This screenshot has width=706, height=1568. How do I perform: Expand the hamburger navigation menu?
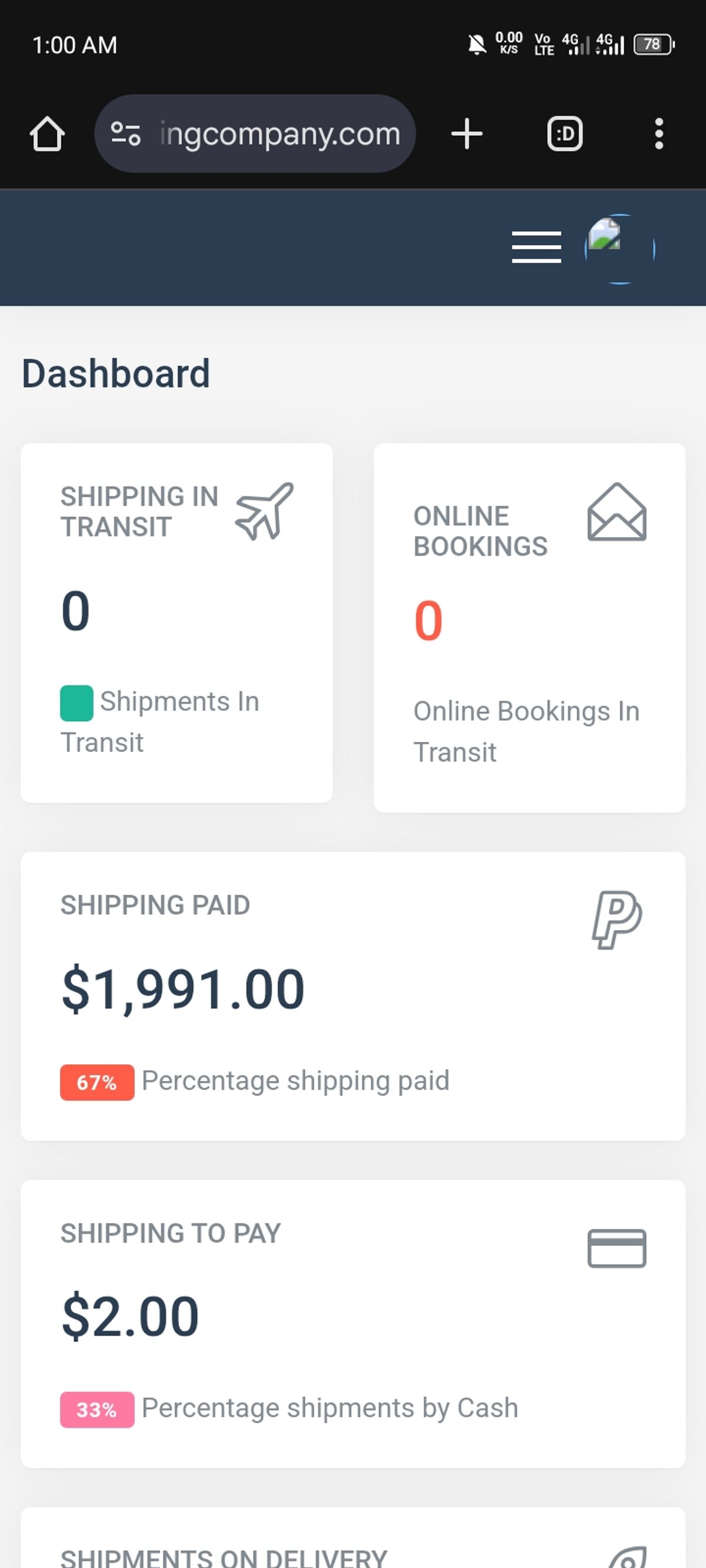(536, 247)
